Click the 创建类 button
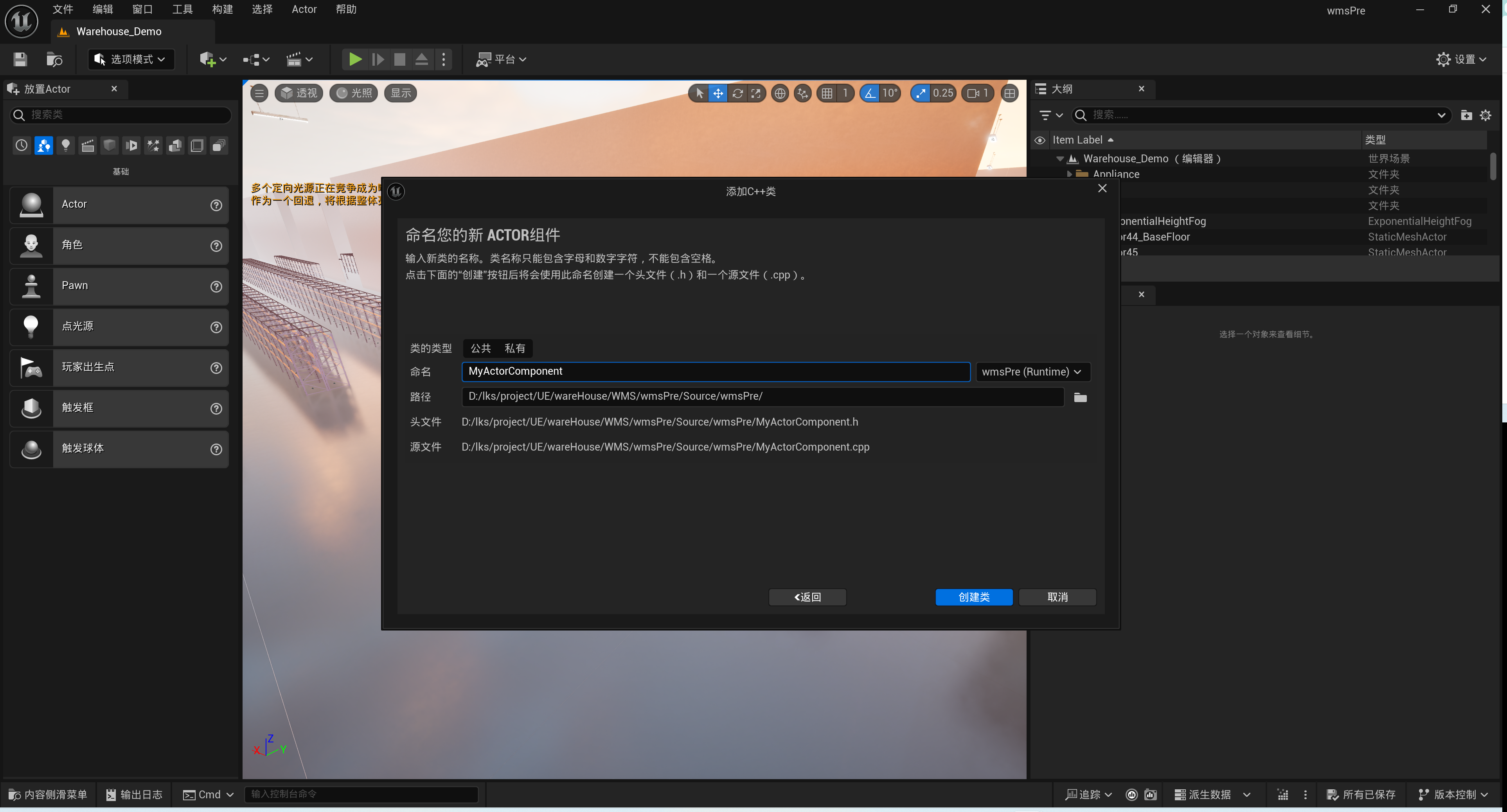This screenshot has width=1507, height=812. tap(973, 597)
